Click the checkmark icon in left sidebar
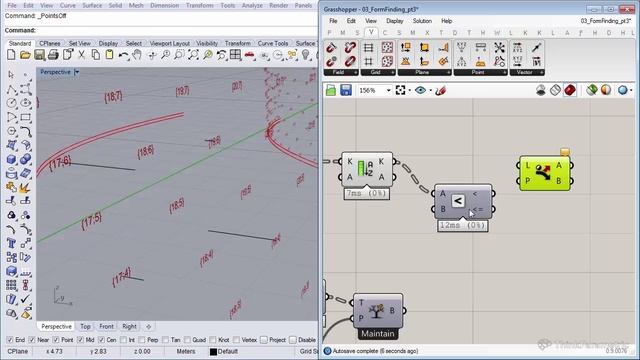 pos(25,299)
